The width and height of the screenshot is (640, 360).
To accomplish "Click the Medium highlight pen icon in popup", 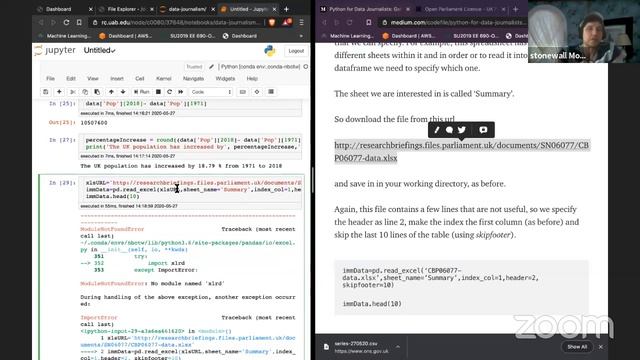I will click(436, 130).
